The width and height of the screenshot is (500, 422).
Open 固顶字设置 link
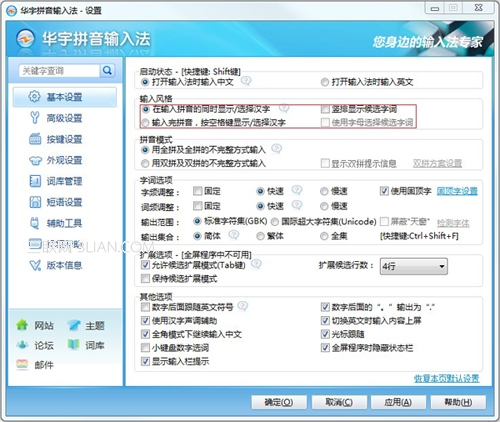(457, 191)
